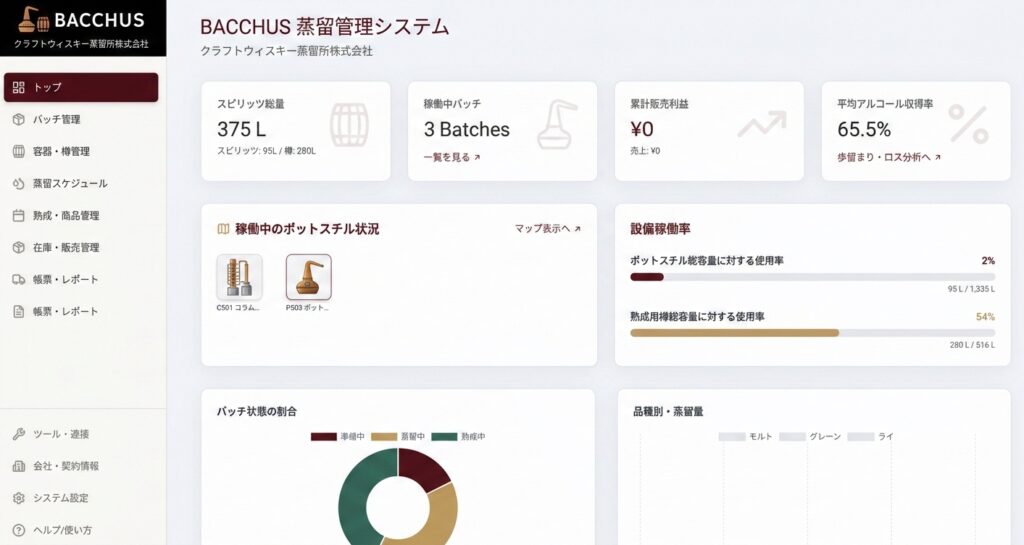
Task: Click the barrel icon in スピリッツ総量 card
Action: [x=349, y=125]
